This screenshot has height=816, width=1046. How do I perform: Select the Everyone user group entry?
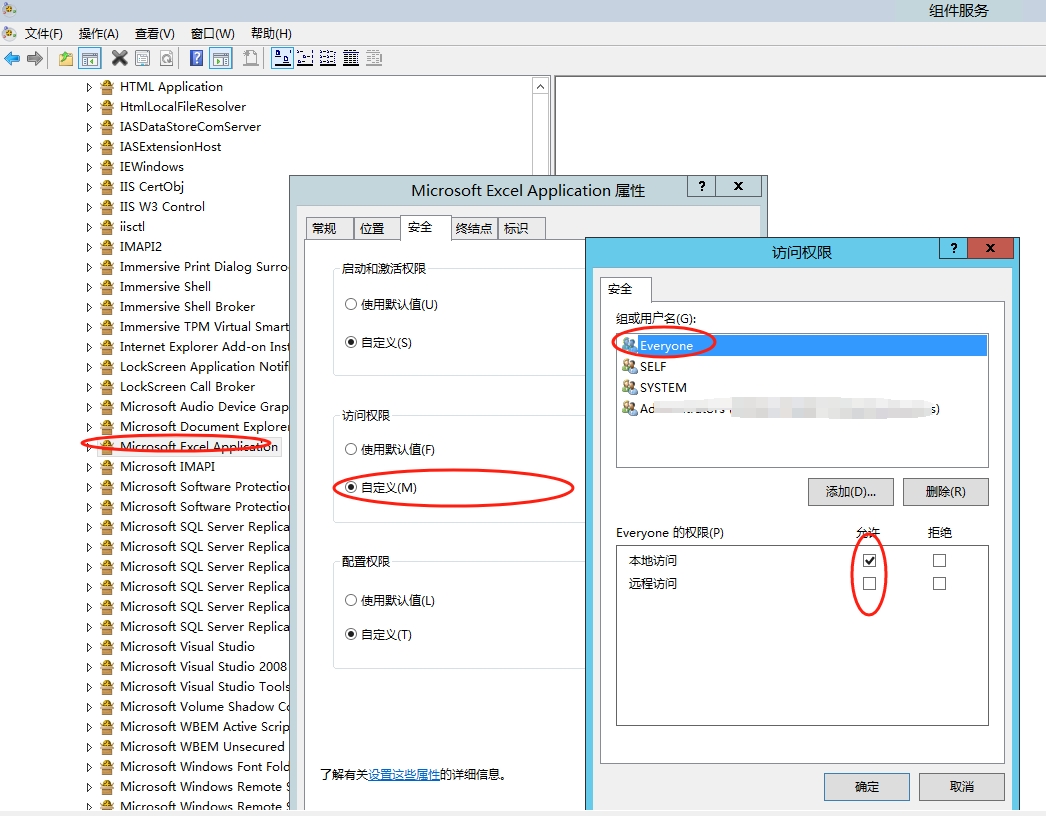tap(801, 346)
